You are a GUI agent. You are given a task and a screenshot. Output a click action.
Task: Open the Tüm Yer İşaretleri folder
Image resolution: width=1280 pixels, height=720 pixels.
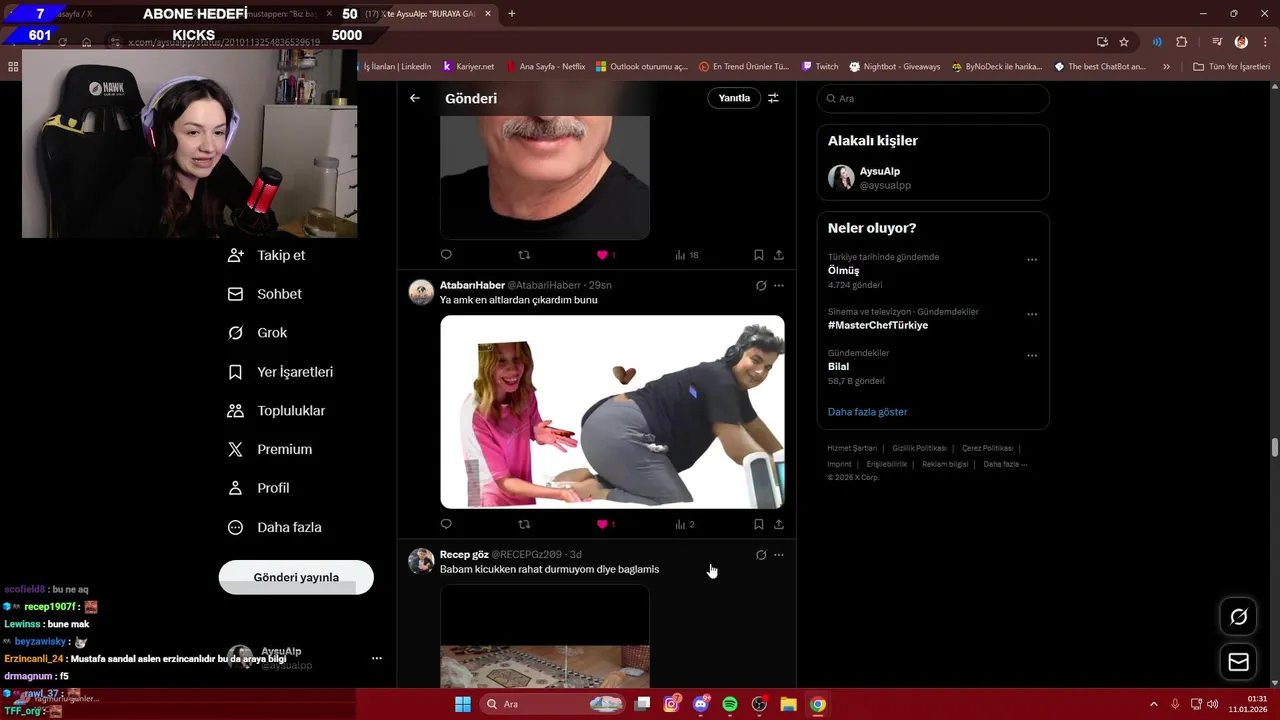1231,67
